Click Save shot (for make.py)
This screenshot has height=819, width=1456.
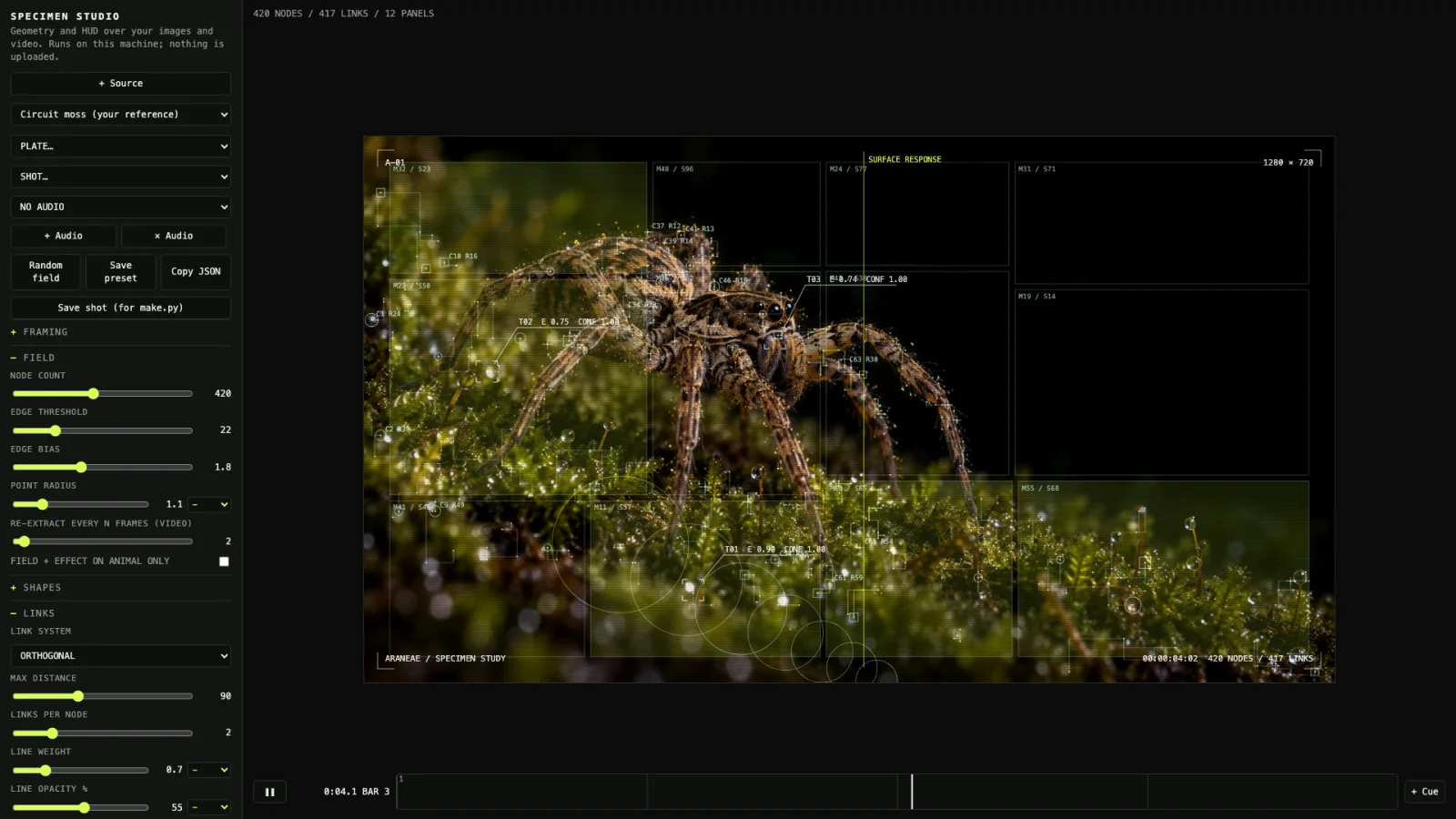click(120, 308)
